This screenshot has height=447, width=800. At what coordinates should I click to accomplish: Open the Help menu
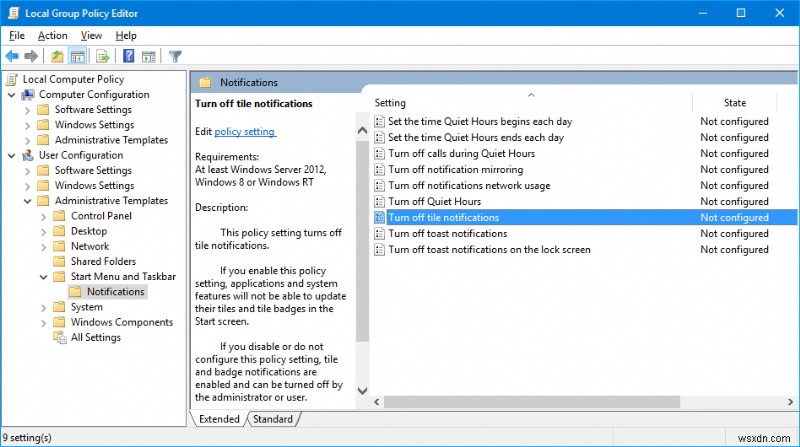[x=126, y=36]
